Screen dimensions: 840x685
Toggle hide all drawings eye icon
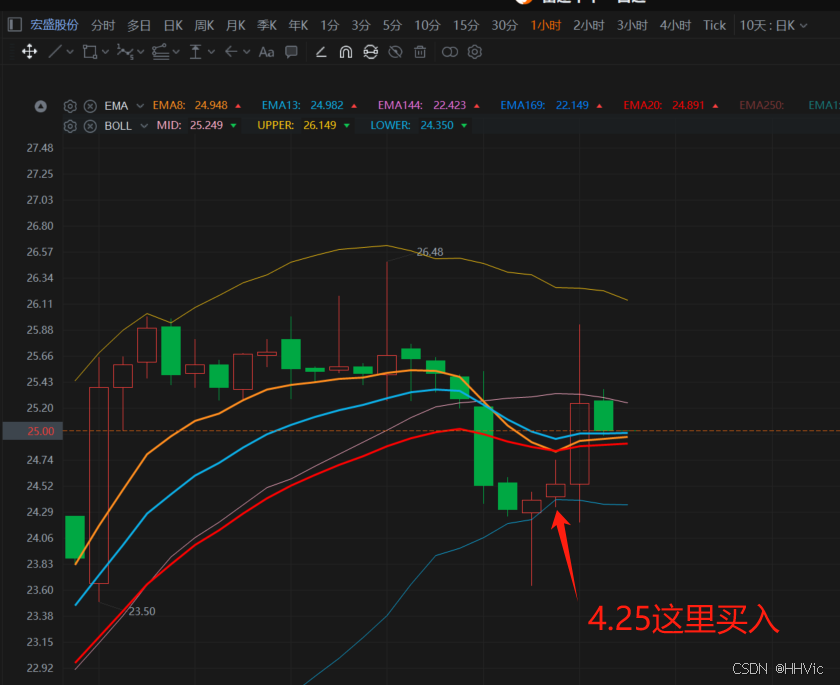[x=395, y=52]
